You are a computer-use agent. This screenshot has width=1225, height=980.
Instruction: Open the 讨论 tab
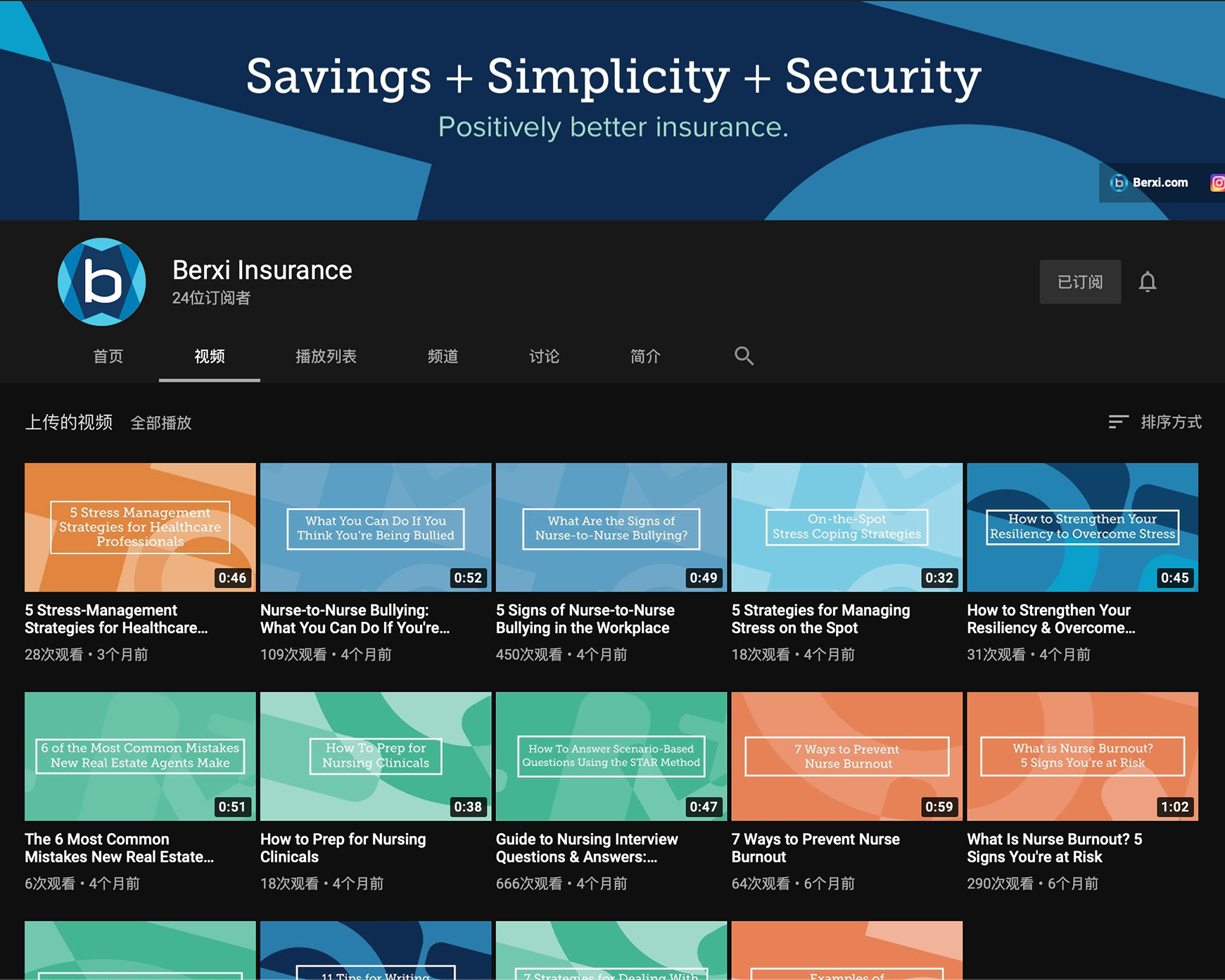click(545, 357)
